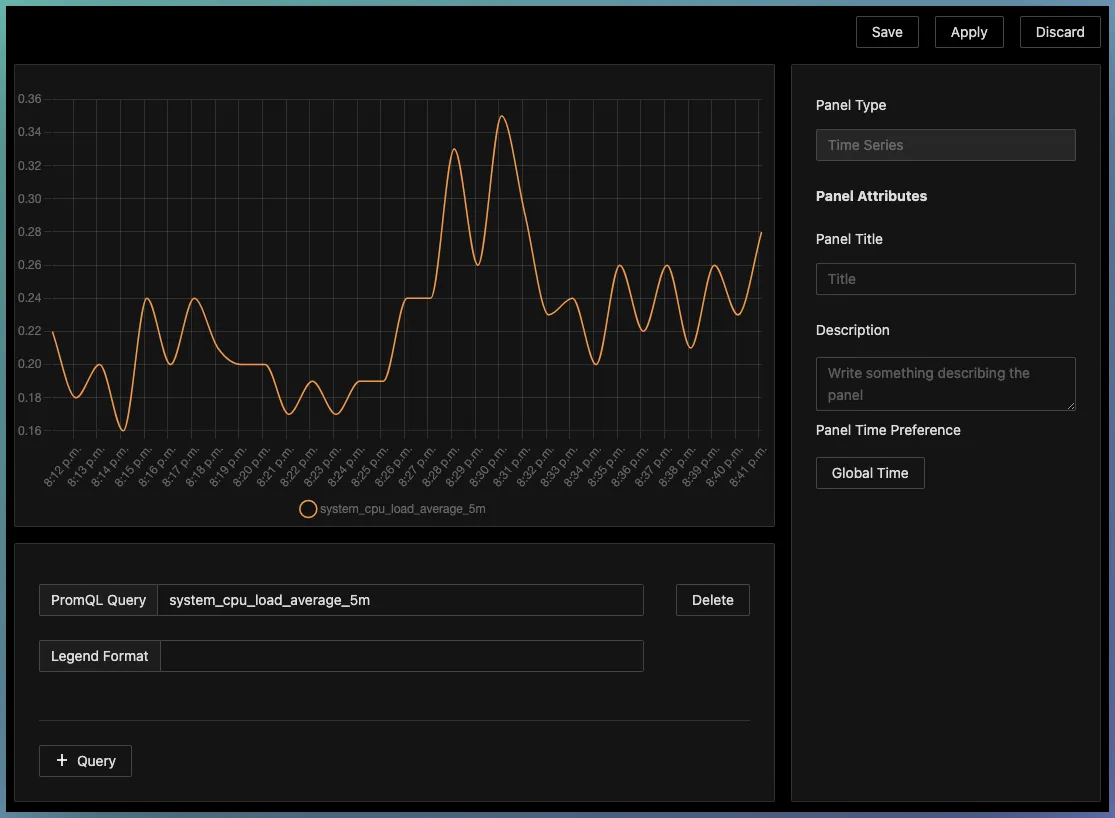Grab the Description box resize handle
Viewport: 1115px width, 818px height.
click(x=1069, y=404)
